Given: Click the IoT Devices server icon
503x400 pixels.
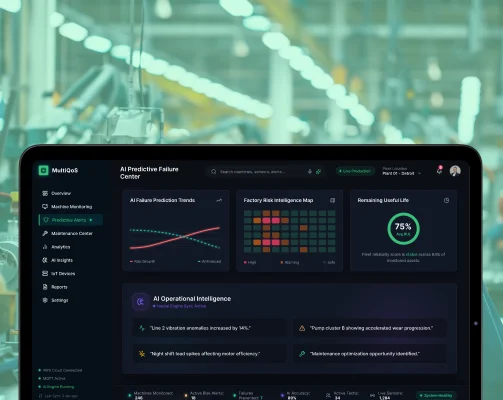Looking at the screenshot, I should tap(45, 274).
